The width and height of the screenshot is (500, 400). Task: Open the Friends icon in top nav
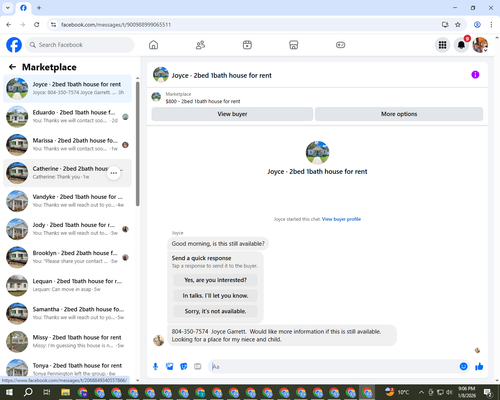[x=200, y=45]
